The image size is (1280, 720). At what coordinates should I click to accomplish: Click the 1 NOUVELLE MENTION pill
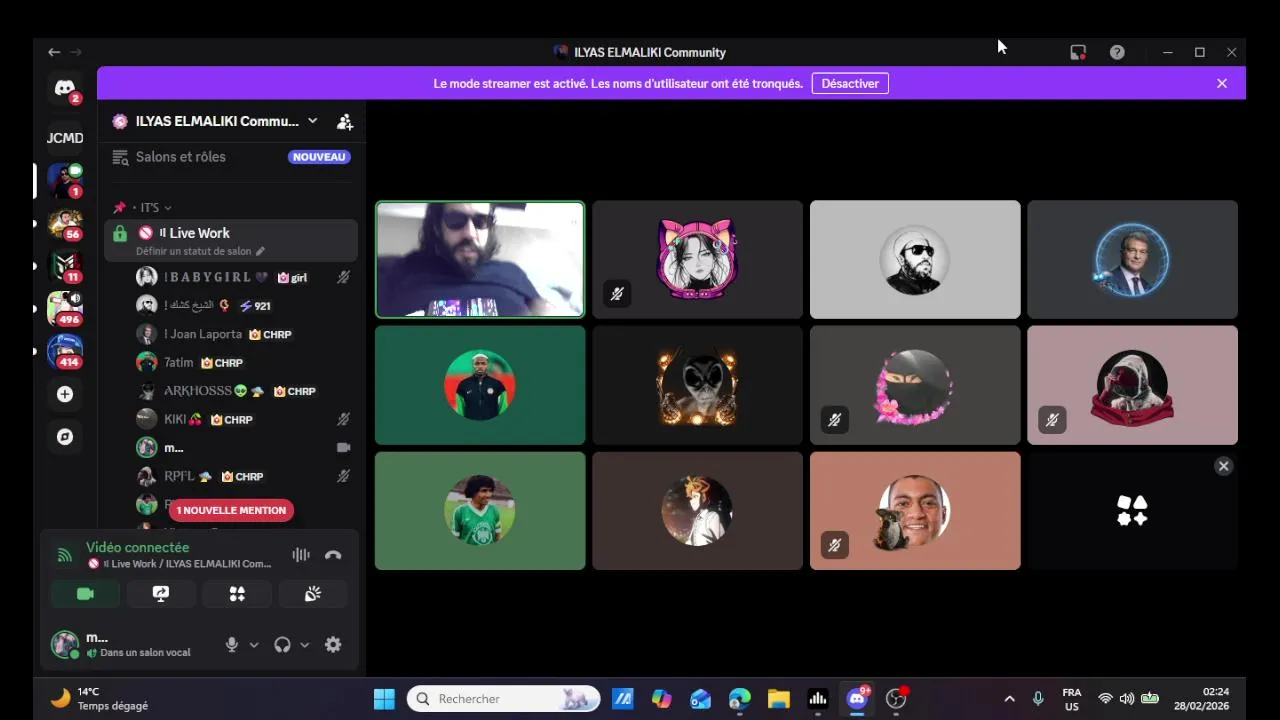coord(232,510)
